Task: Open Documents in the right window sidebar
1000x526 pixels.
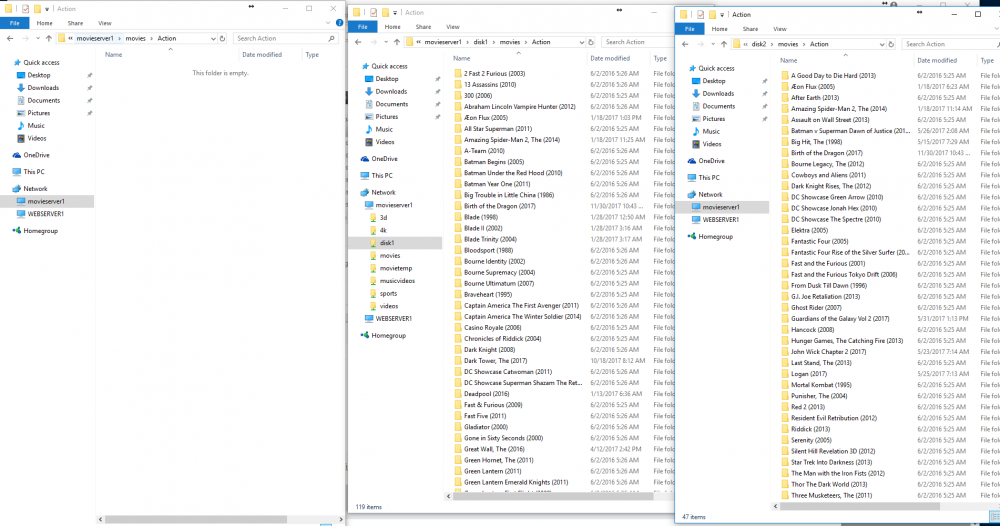Action: click(718, 106)
